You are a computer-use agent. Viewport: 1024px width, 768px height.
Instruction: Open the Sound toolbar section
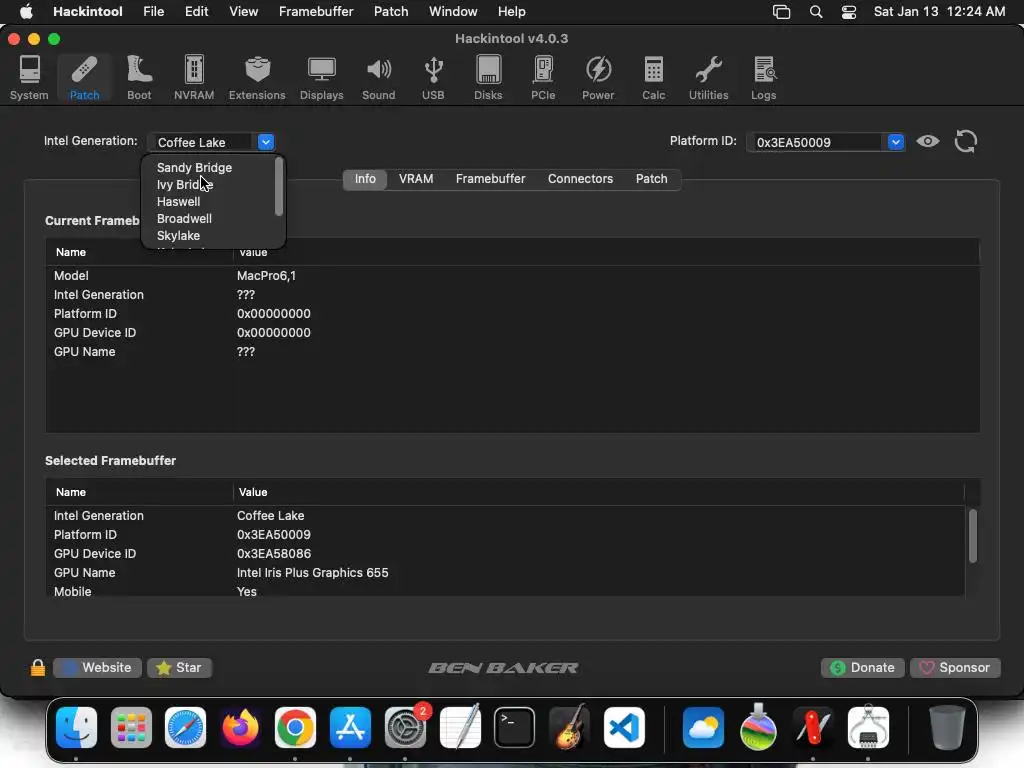click(379, 78)
